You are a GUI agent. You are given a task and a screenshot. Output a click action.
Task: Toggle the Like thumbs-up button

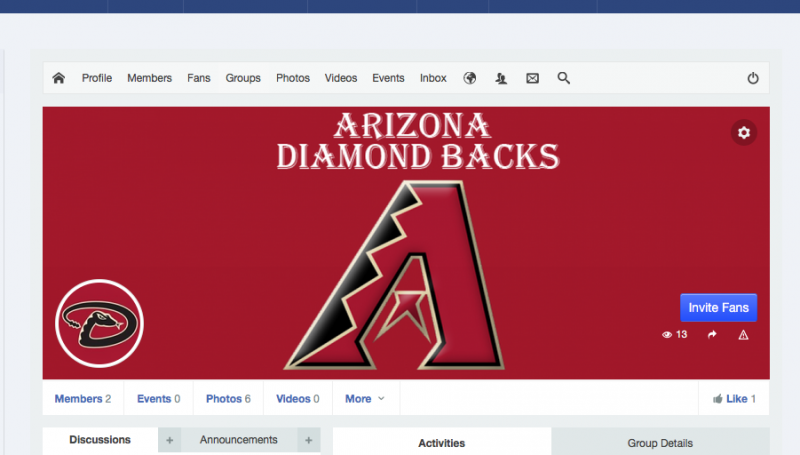[x=734, y=399]
